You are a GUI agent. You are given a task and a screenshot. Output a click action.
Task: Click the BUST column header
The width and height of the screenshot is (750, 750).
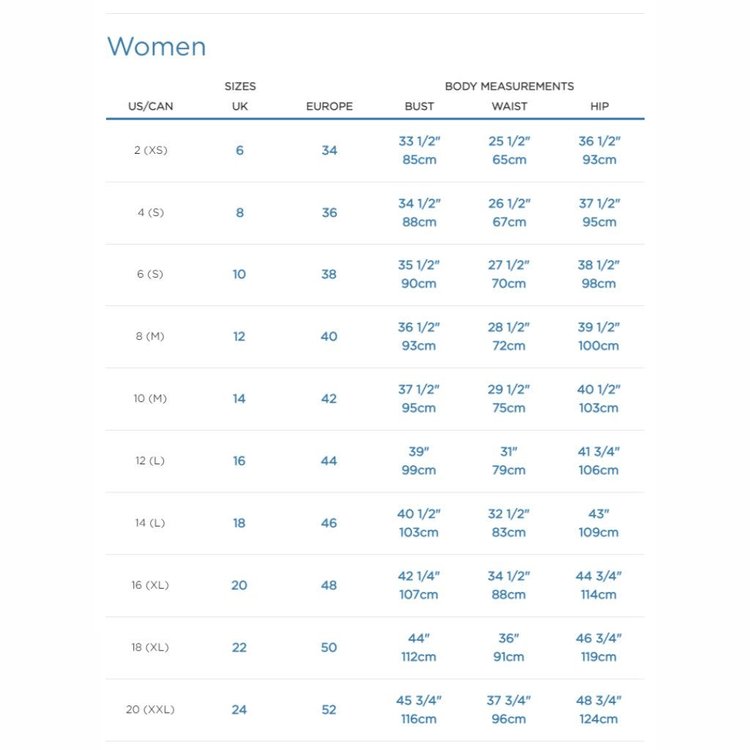419,107
